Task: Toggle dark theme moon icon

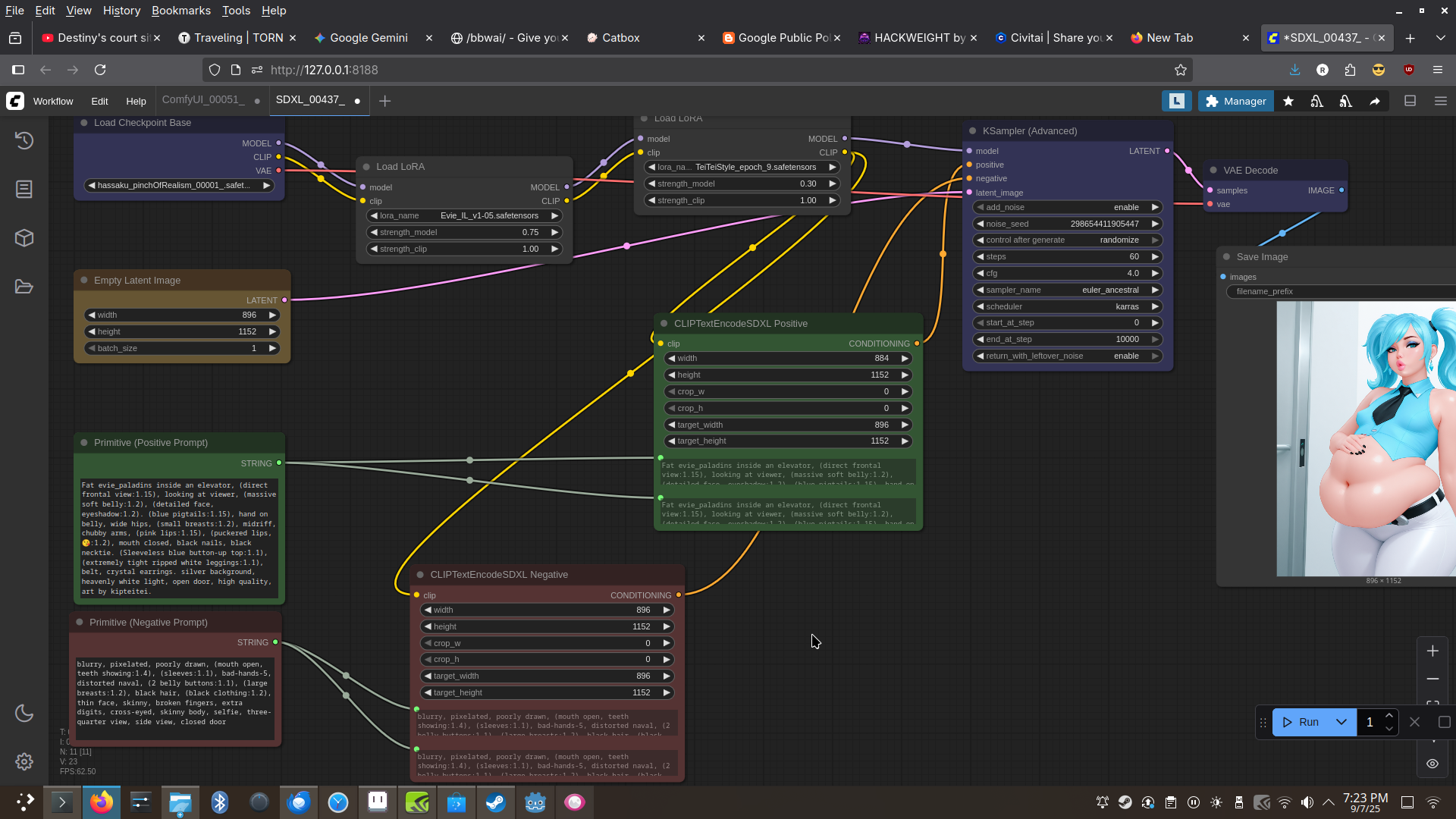Action: (24, 713)
